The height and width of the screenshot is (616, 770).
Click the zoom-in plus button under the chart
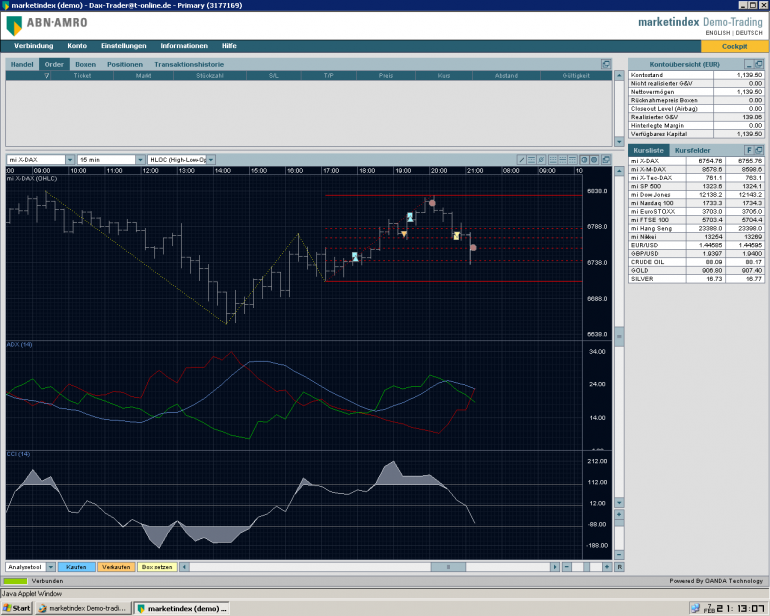[x=607, y=567]
